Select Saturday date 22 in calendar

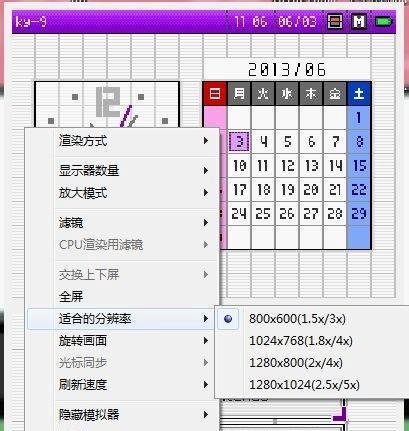[359, 190]
